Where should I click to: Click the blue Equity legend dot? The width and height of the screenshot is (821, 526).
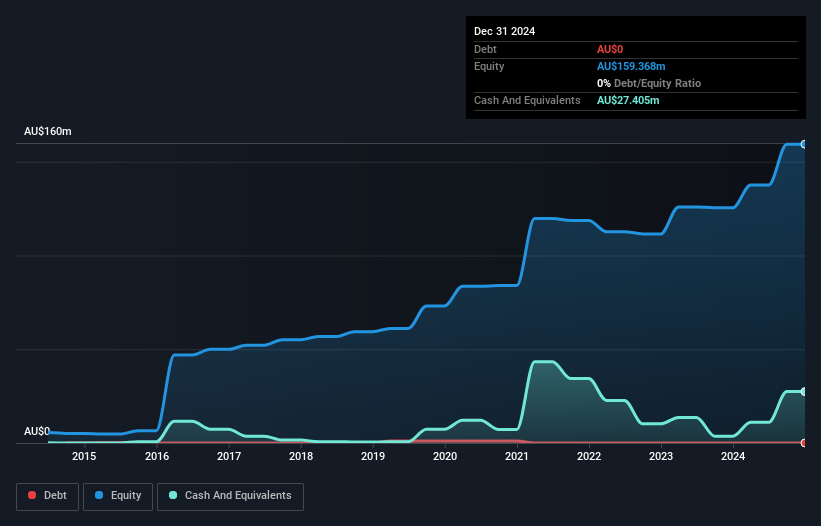[99, 495]
